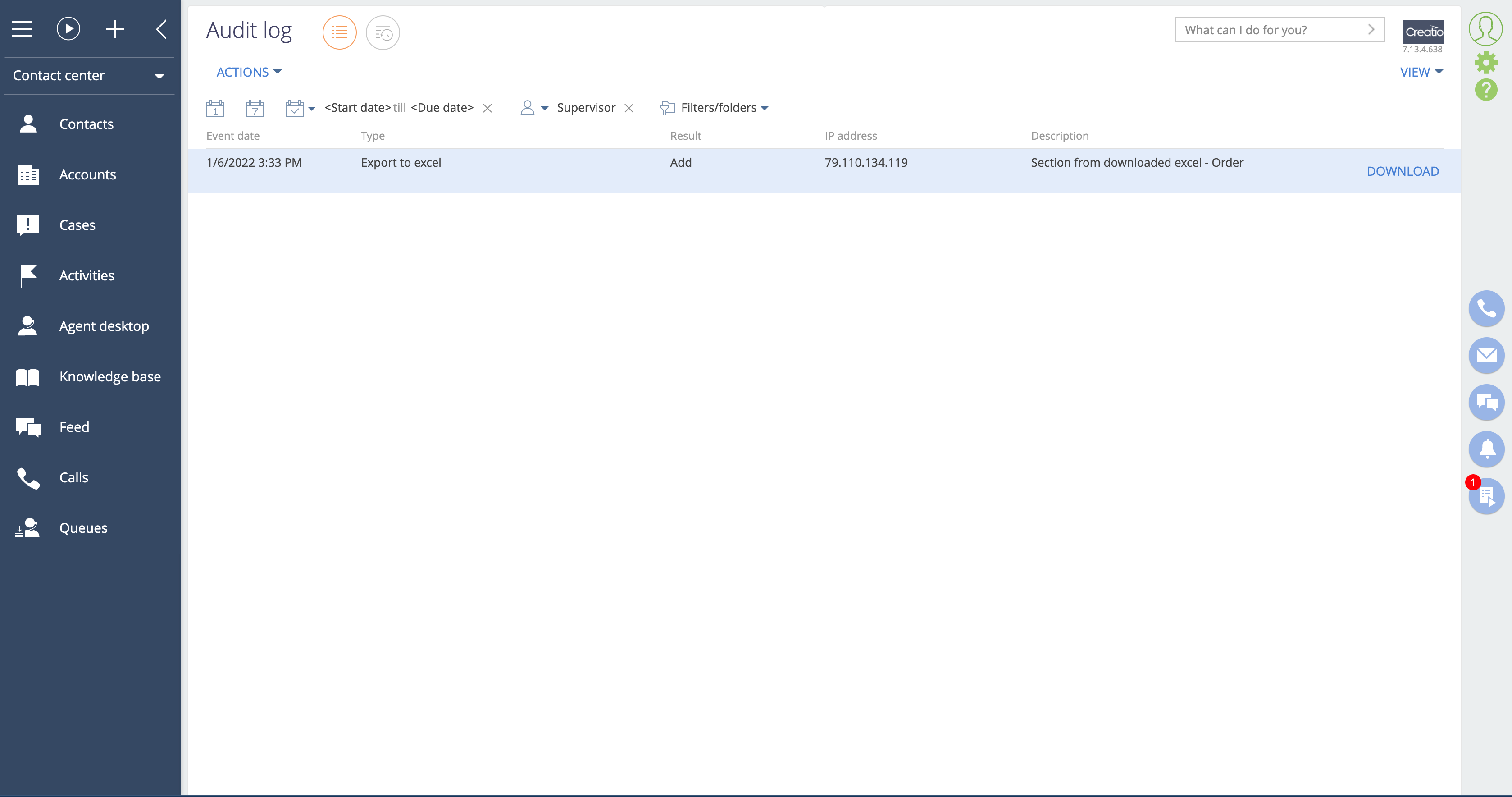The width and height of the screenshot is (1512, 797).
Task: Open the Accounts section
Action: click(x=87, y=174)
